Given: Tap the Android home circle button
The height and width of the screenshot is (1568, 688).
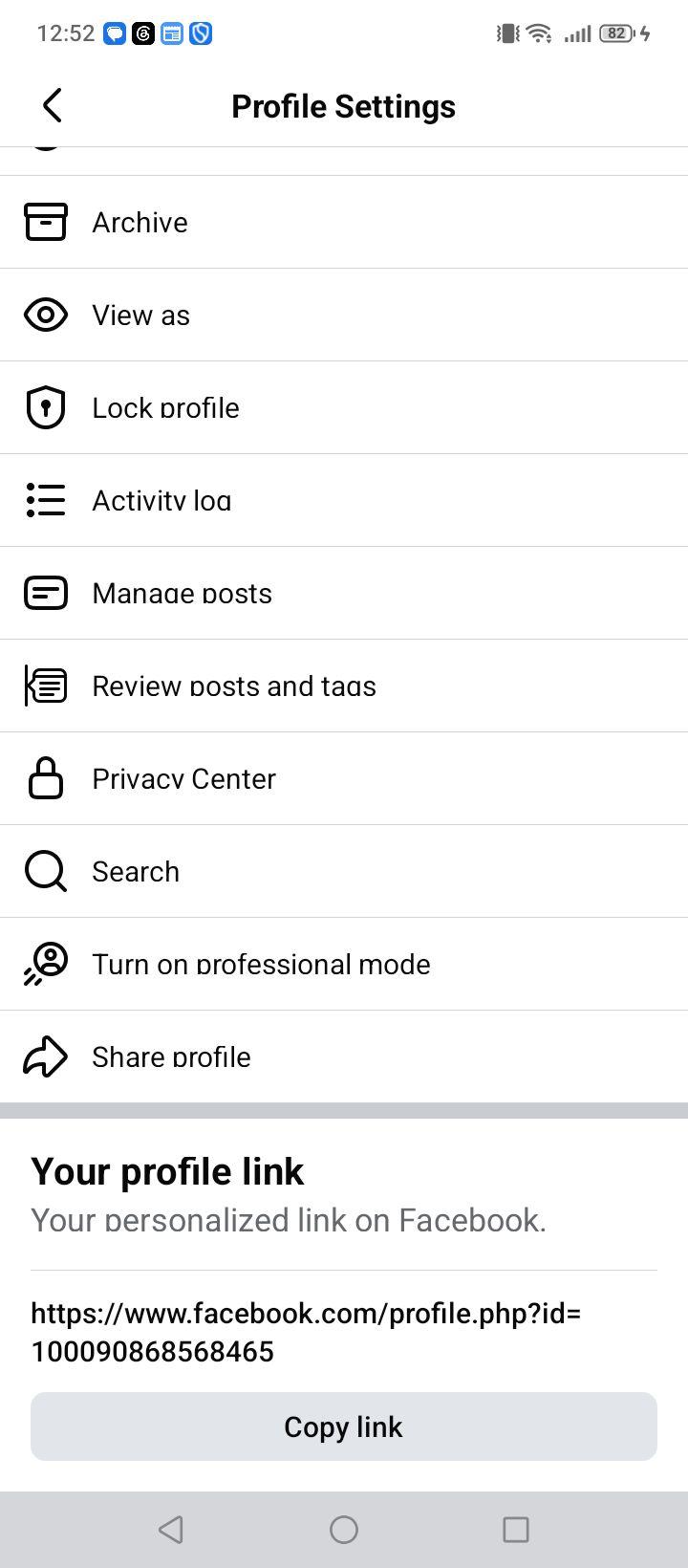Looking at the screenshot, I should pos(344,1530).
